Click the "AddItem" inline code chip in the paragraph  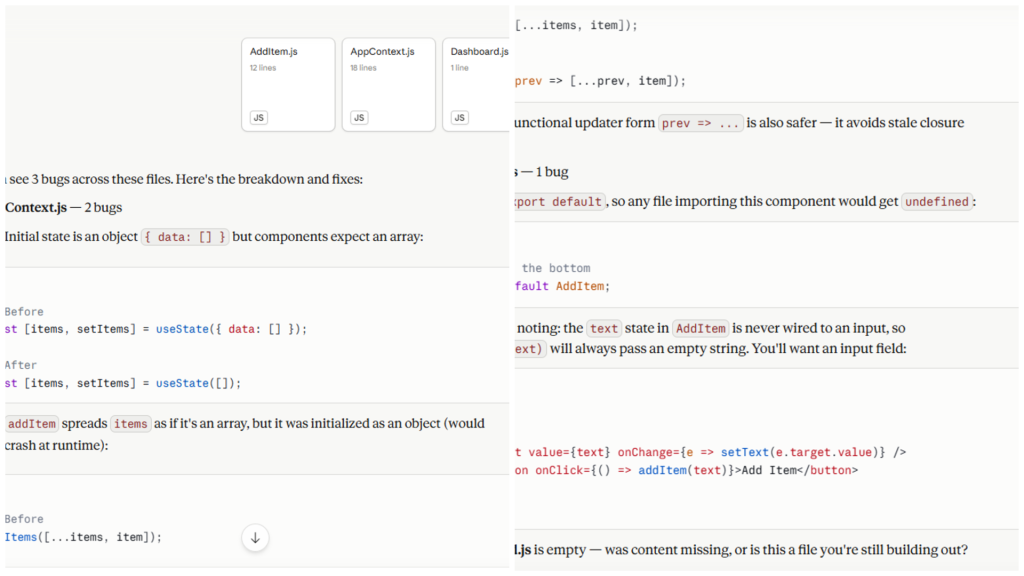pyautogui.click(x=701, y=328)
